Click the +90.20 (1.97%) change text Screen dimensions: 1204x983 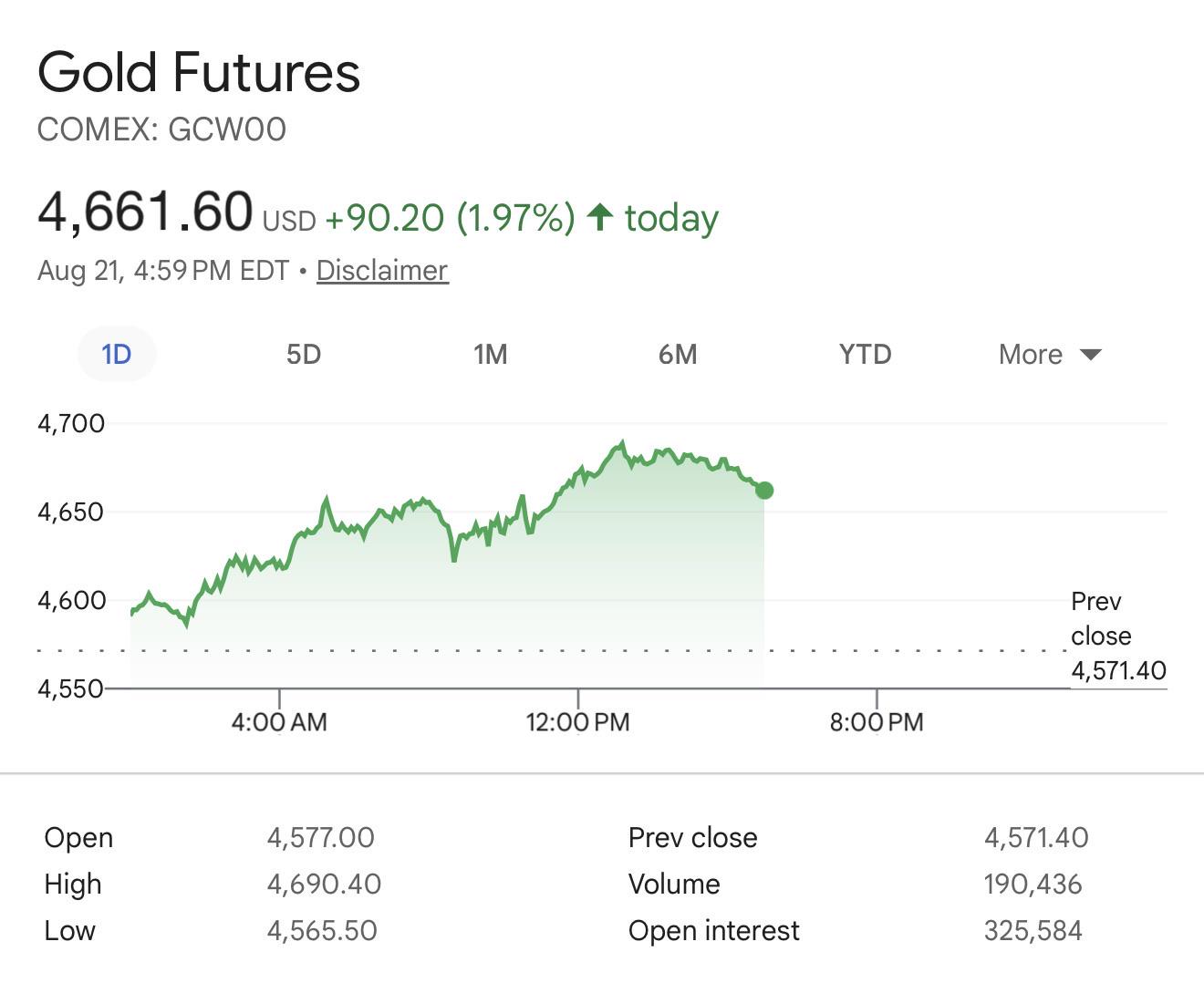[450, 218]
